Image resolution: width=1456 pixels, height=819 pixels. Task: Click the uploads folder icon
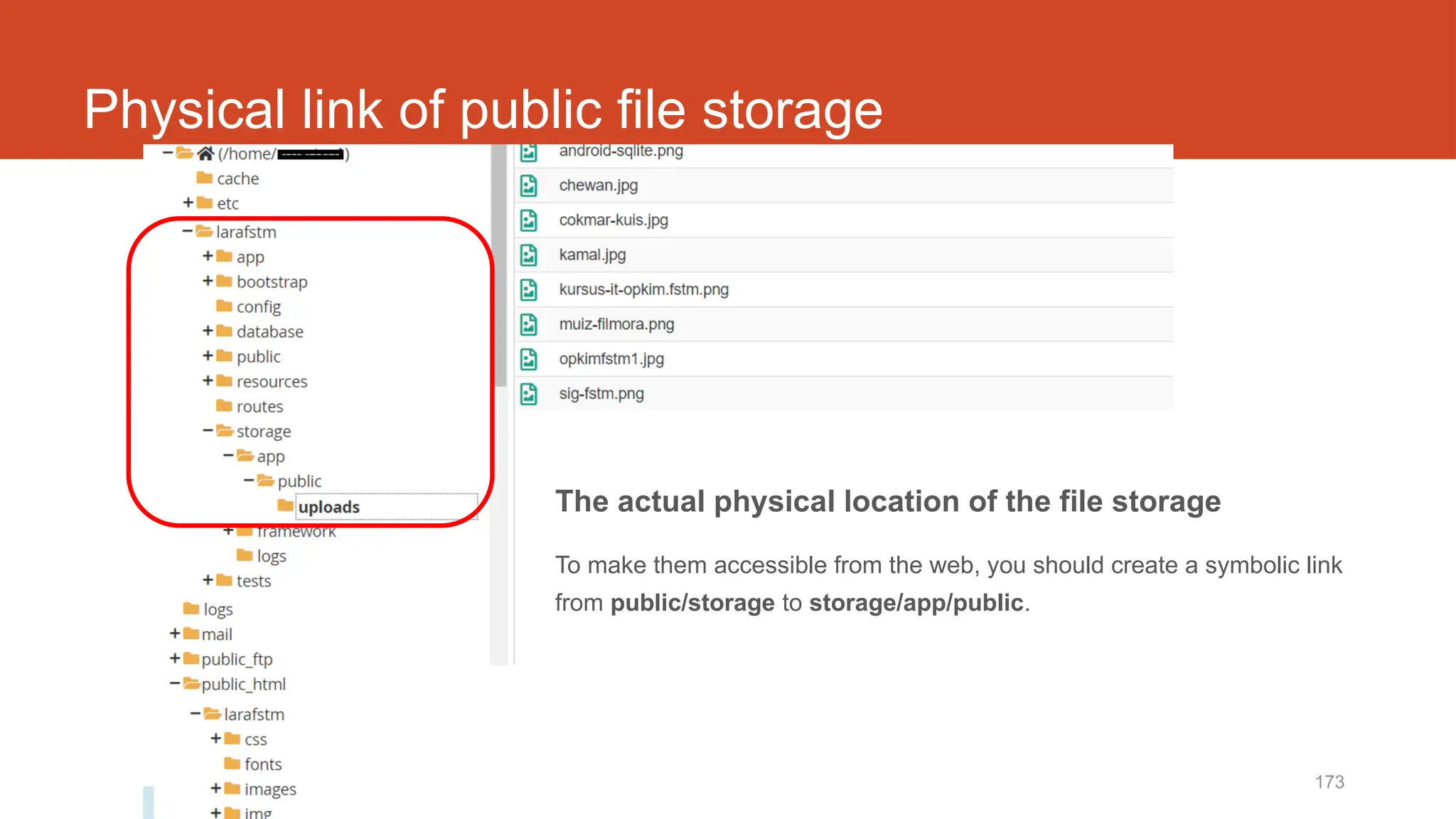coord(286,505)
